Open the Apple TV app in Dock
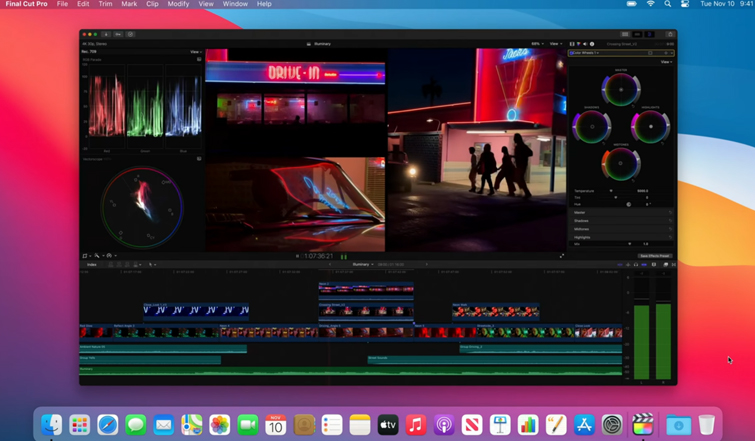 tap(388, 424)
